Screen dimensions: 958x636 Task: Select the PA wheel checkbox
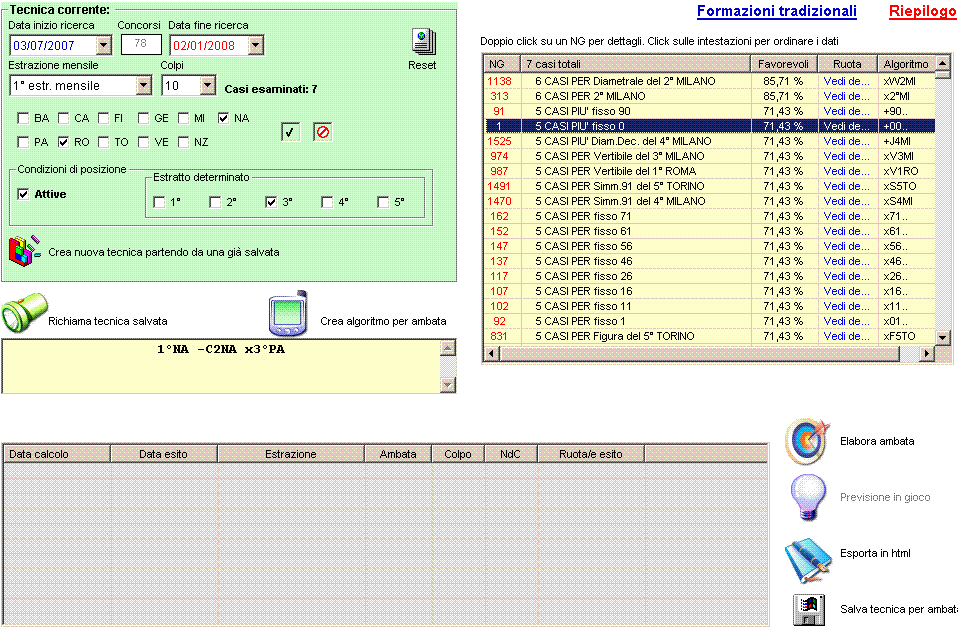[23, 142]
